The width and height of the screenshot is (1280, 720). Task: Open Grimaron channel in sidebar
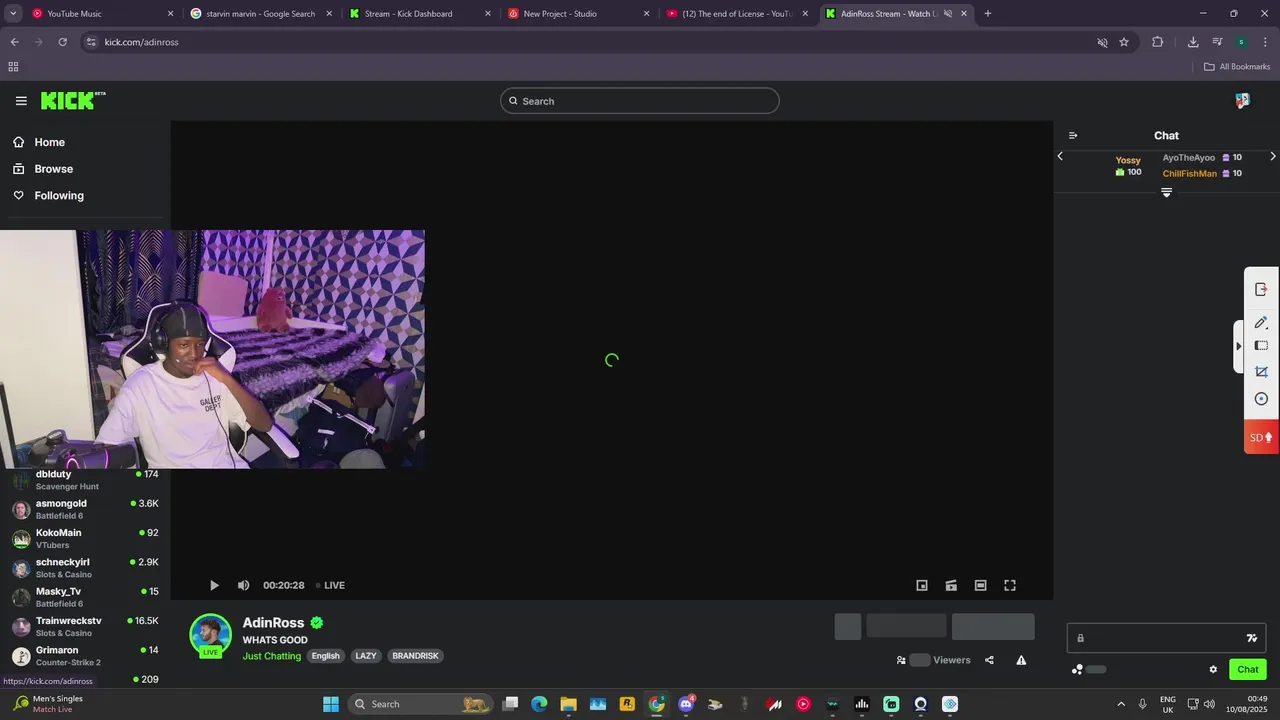coord(85,656)
